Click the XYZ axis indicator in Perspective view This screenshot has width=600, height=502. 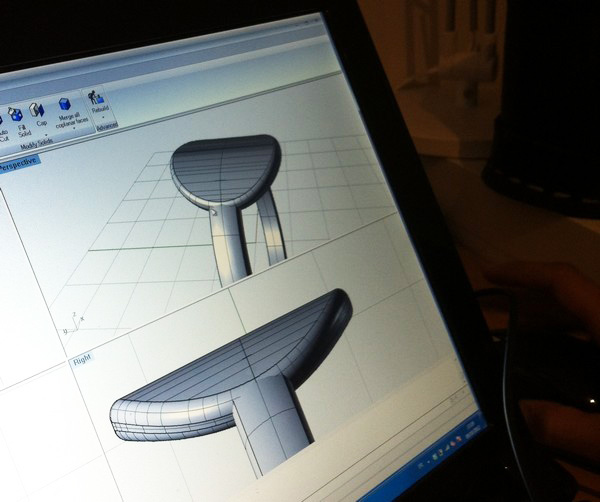(74, 320)
